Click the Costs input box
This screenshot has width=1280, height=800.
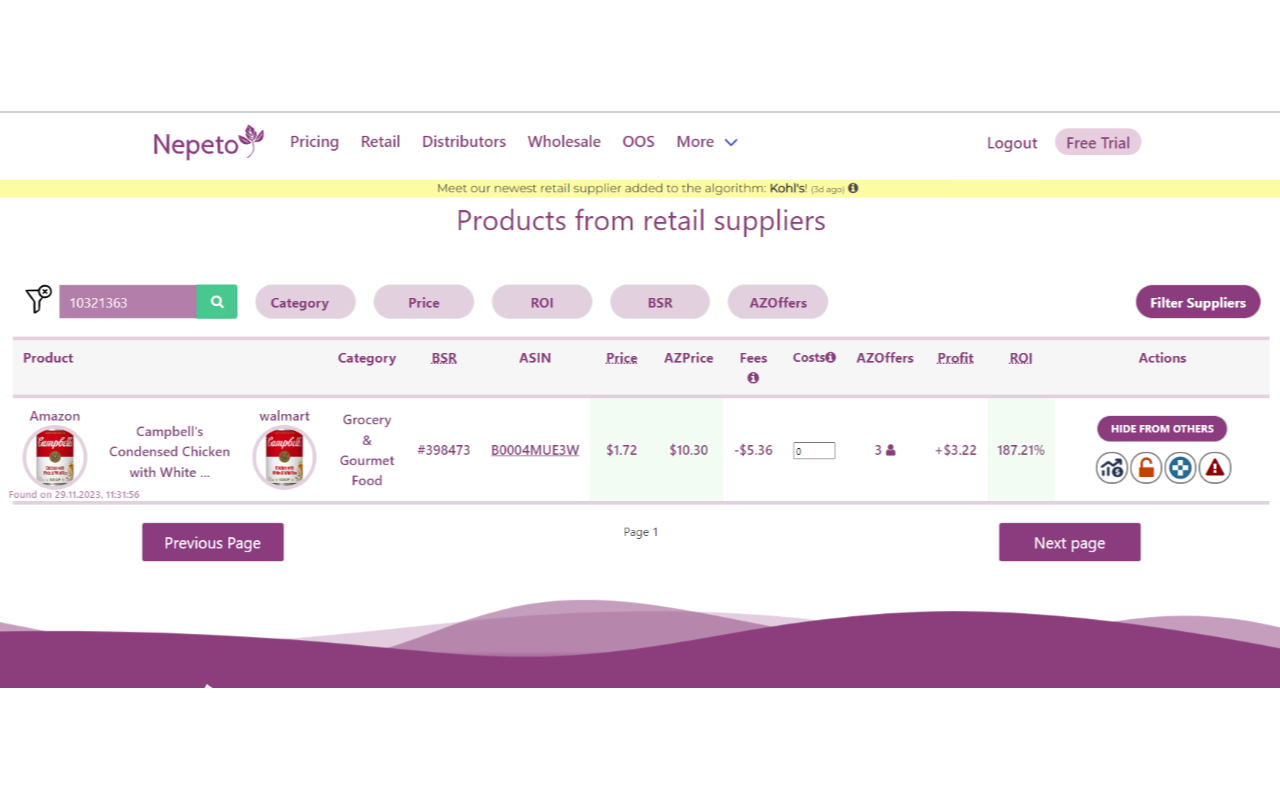tap(814, 451)
